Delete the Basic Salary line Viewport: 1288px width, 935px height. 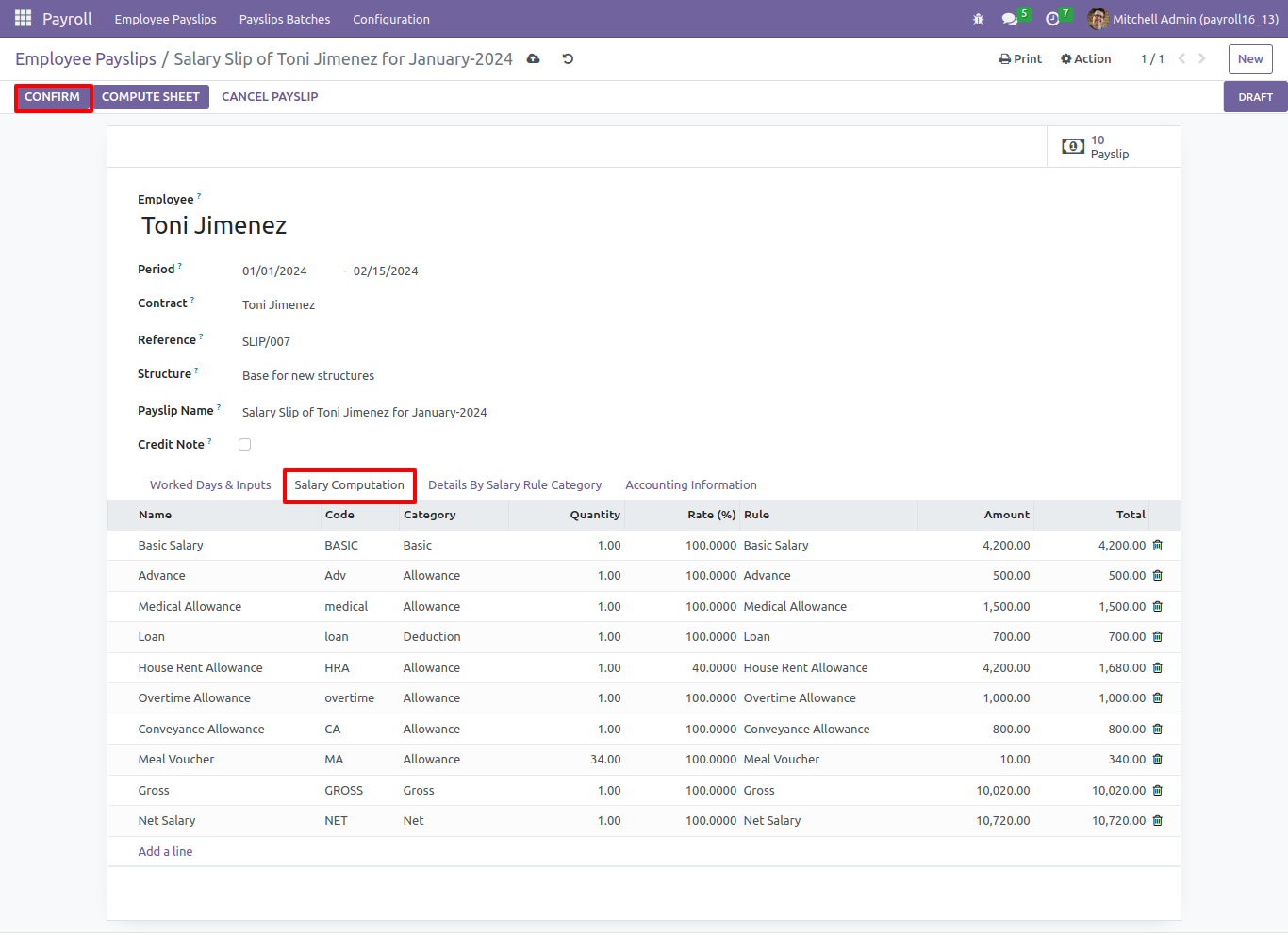point(1158,545)
